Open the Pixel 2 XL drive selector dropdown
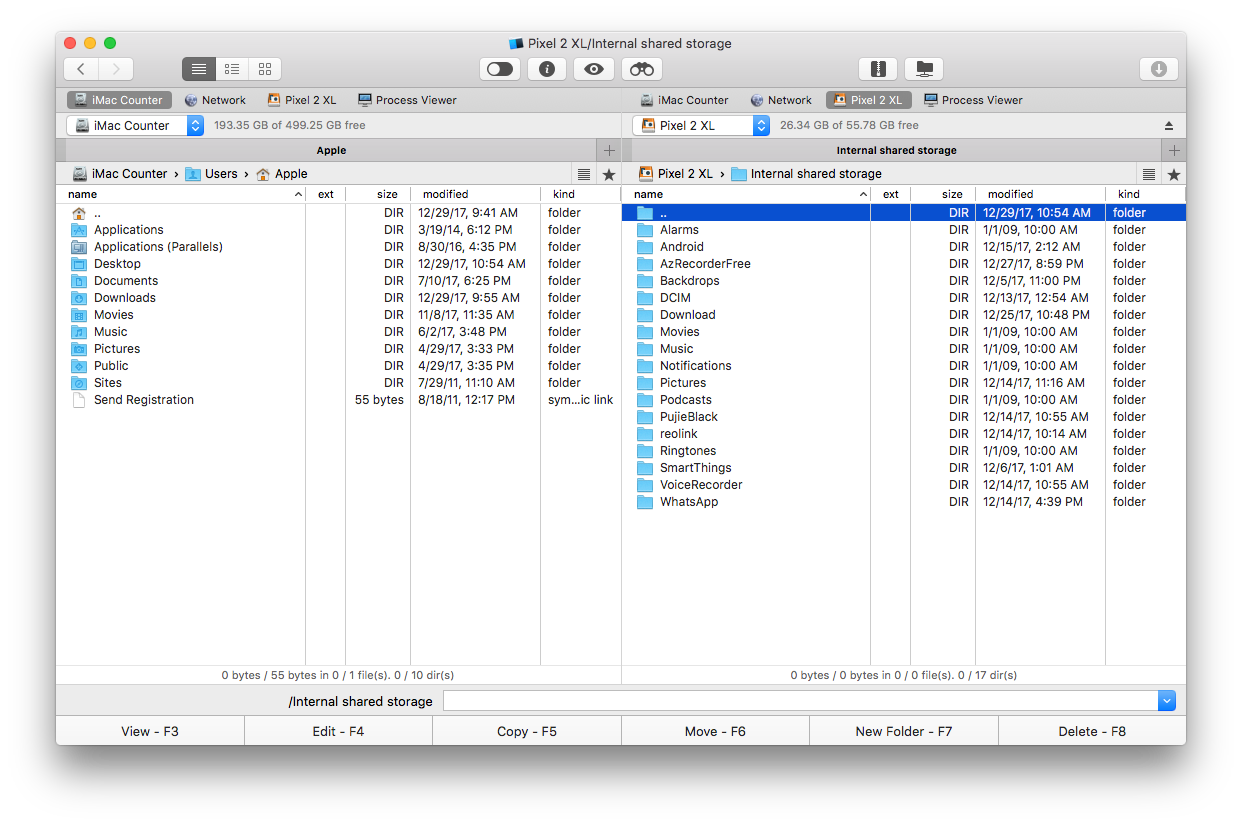Screen dimensions: 1242x825 click(x=760, y=124)
